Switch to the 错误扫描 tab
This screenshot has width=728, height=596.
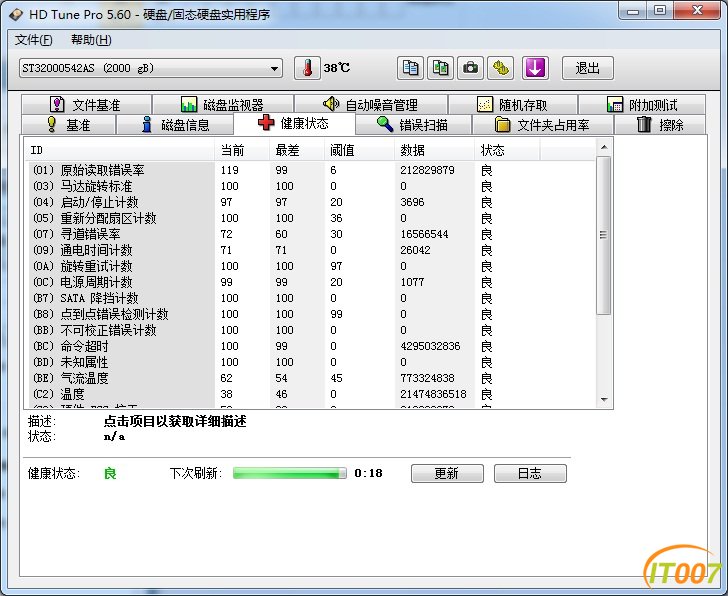point(413,124)
